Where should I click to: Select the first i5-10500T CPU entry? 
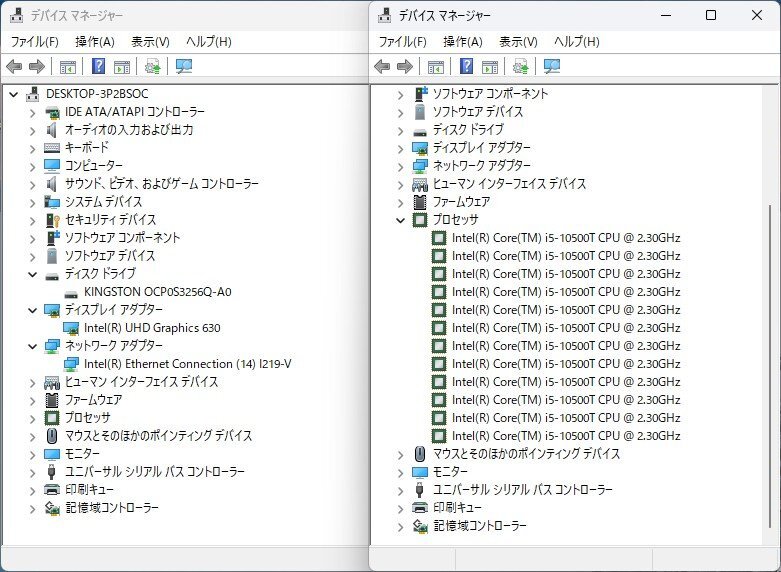[565, 238]
